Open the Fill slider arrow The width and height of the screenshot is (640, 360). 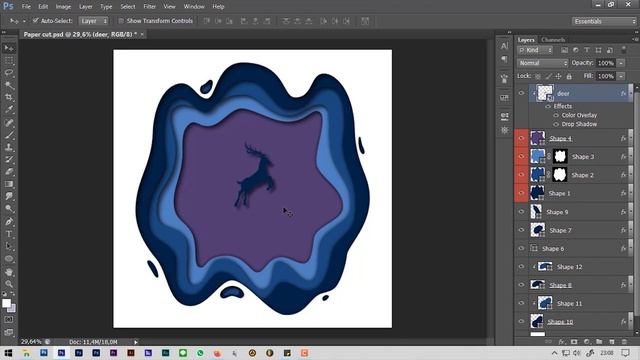click(621, 76)
